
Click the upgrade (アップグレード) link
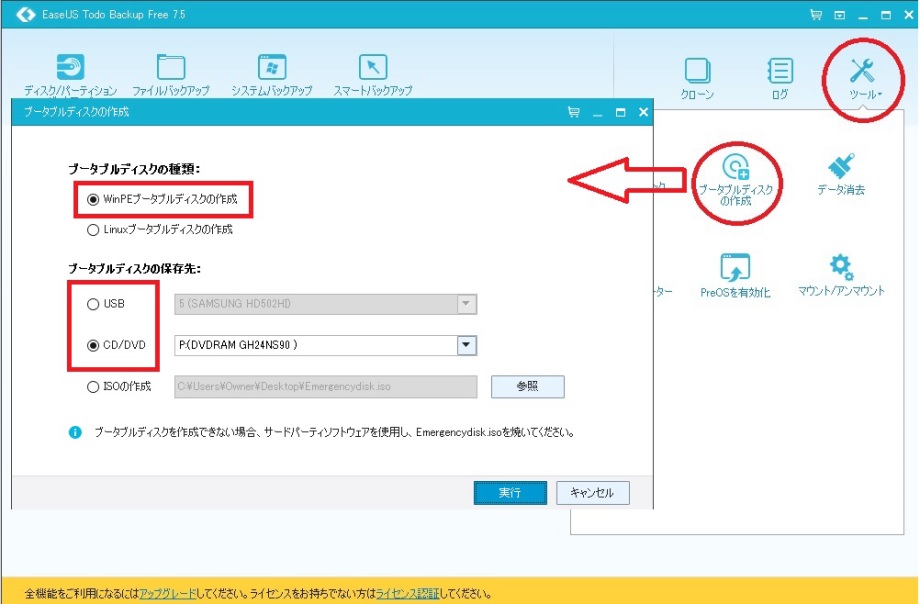pyautogui.click(x=167, y=593)
